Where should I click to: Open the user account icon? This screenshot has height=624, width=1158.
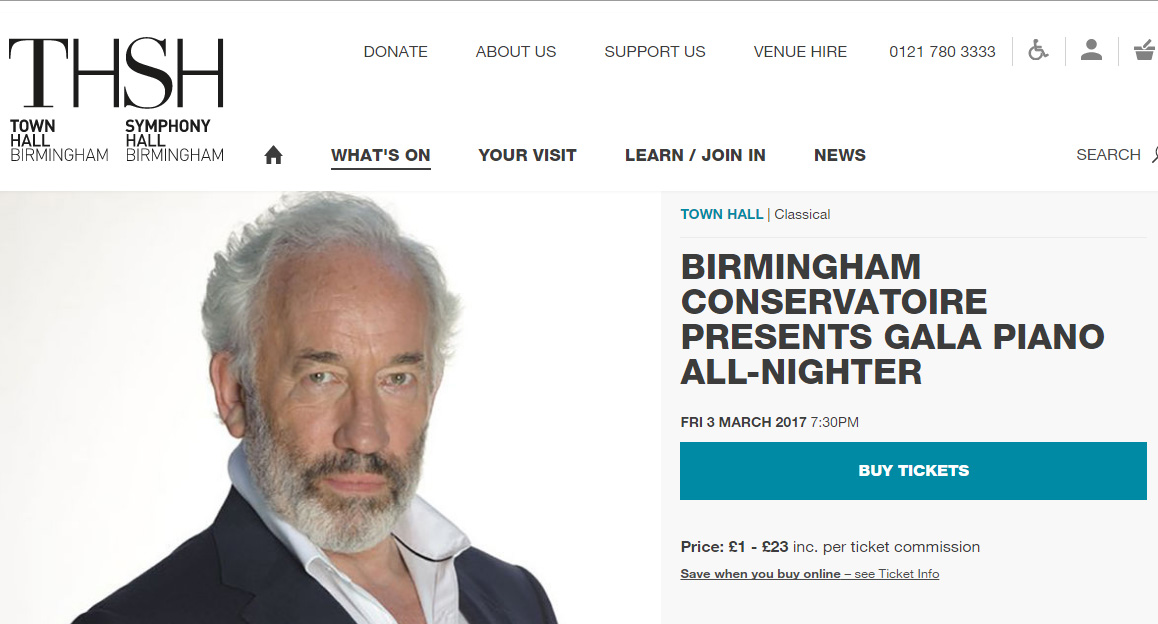pyautogui.click(x=1091, y=50)
